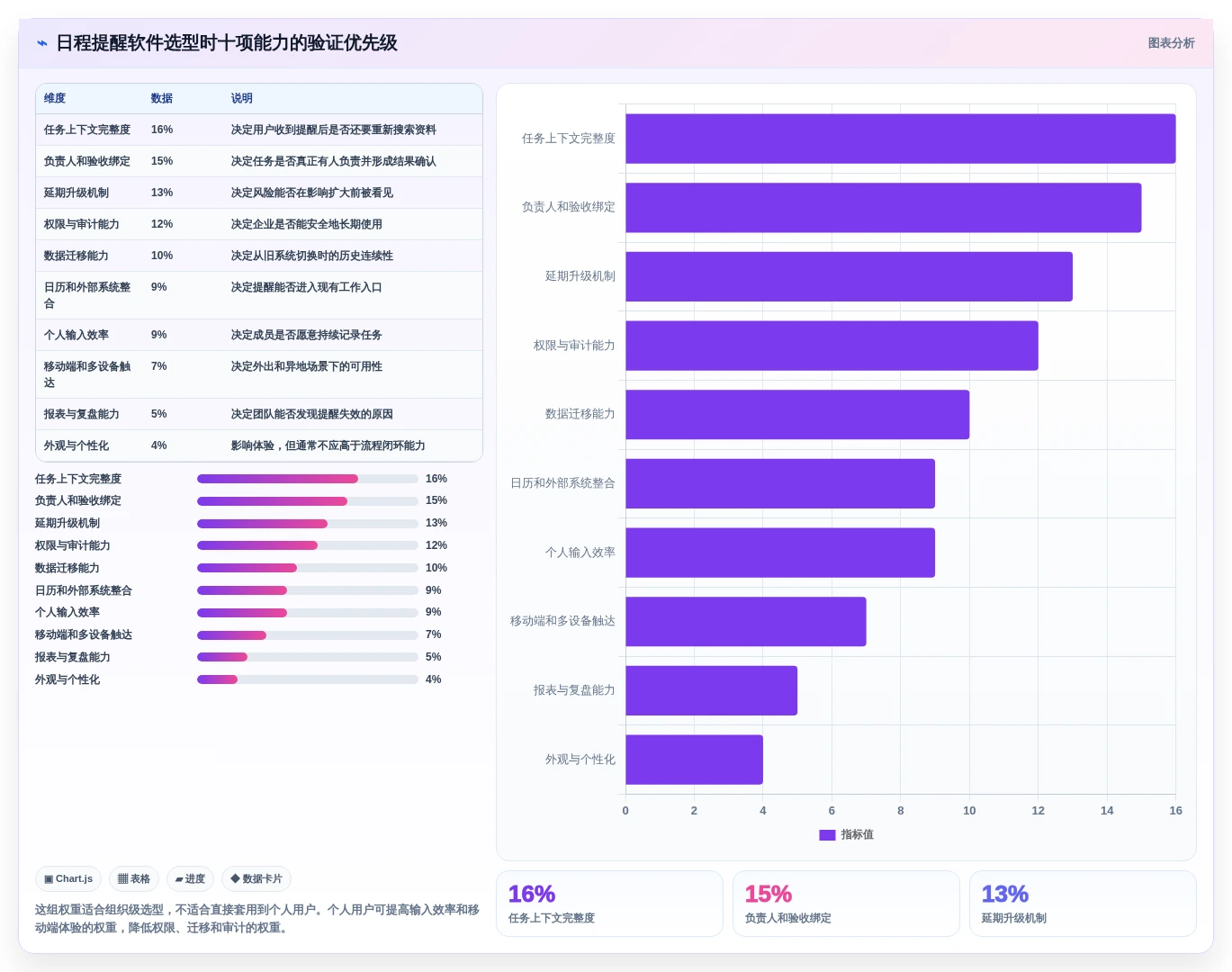Screen dimensions: 1232x972
Task: Open the 13% 延期升级机制 stat card
Action: click(1083, 904)
